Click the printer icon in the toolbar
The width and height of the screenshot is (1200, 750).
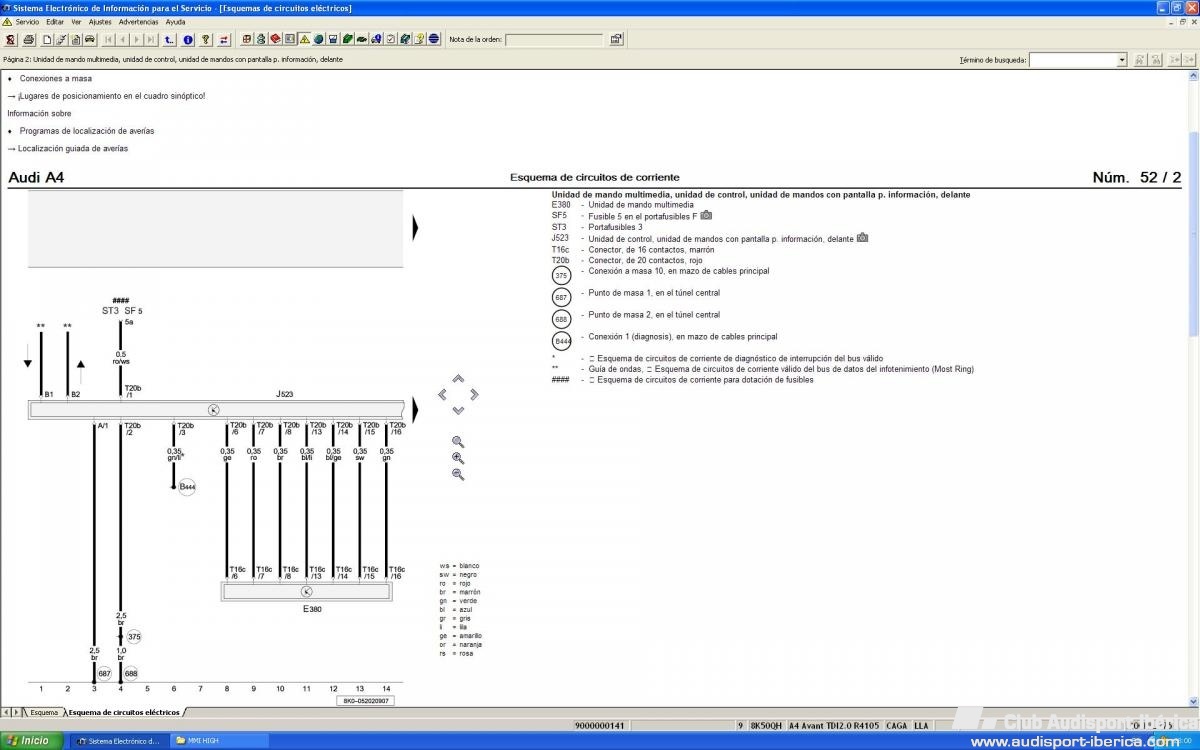[x=29, y=40]
